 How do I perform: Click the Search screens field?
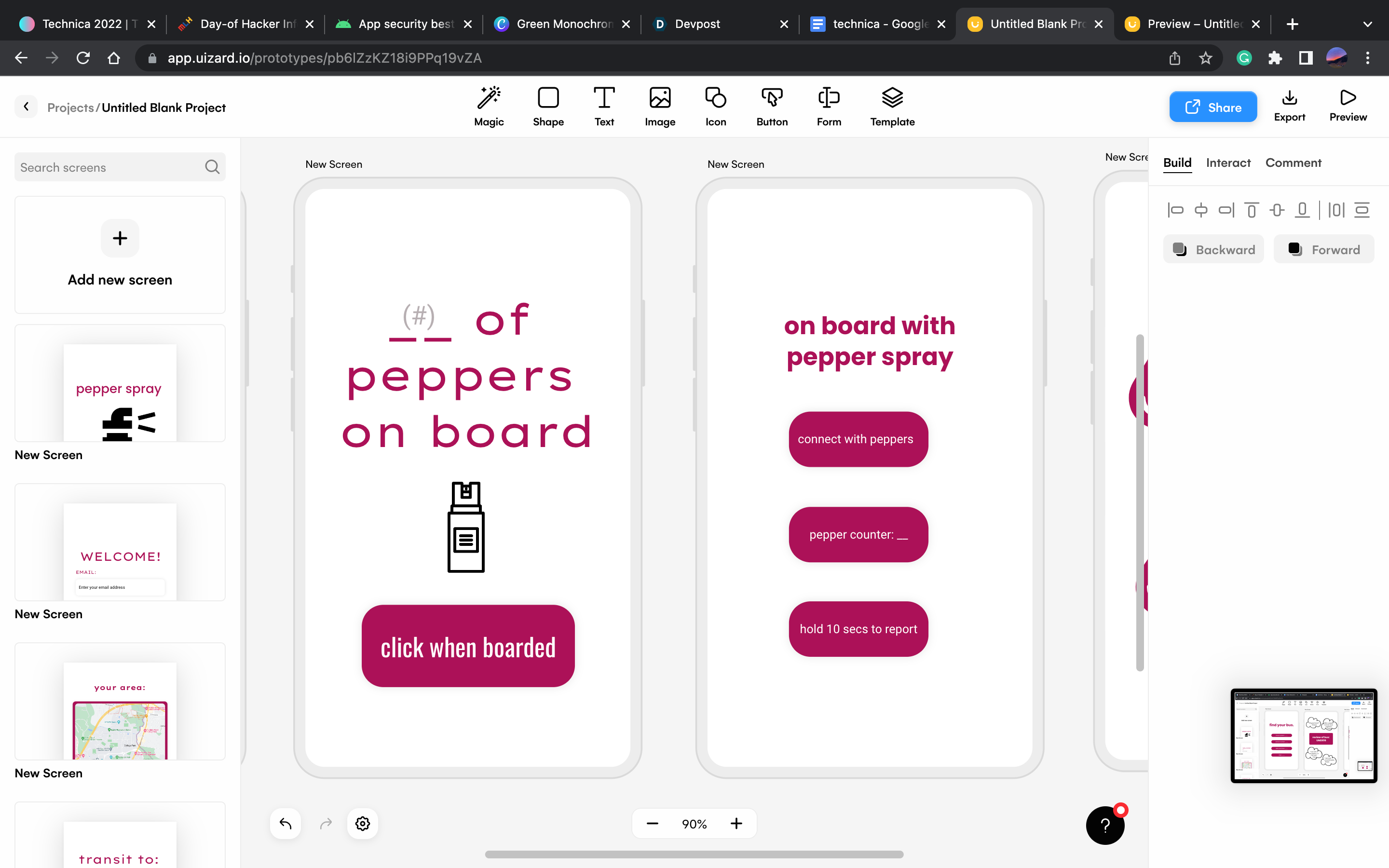pyautogui.click(x=109, y=167)
